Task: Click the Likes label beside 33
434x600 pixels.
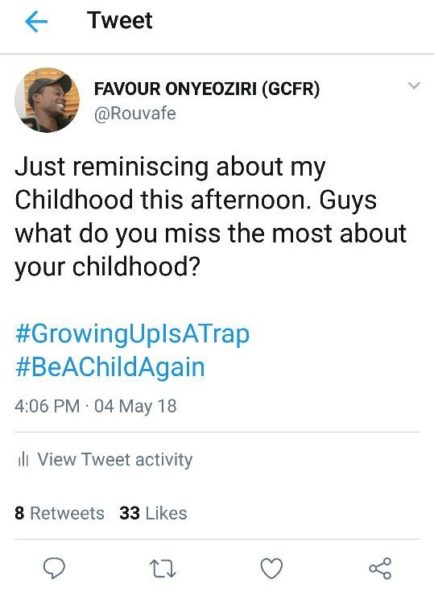Action: [166, 514]
